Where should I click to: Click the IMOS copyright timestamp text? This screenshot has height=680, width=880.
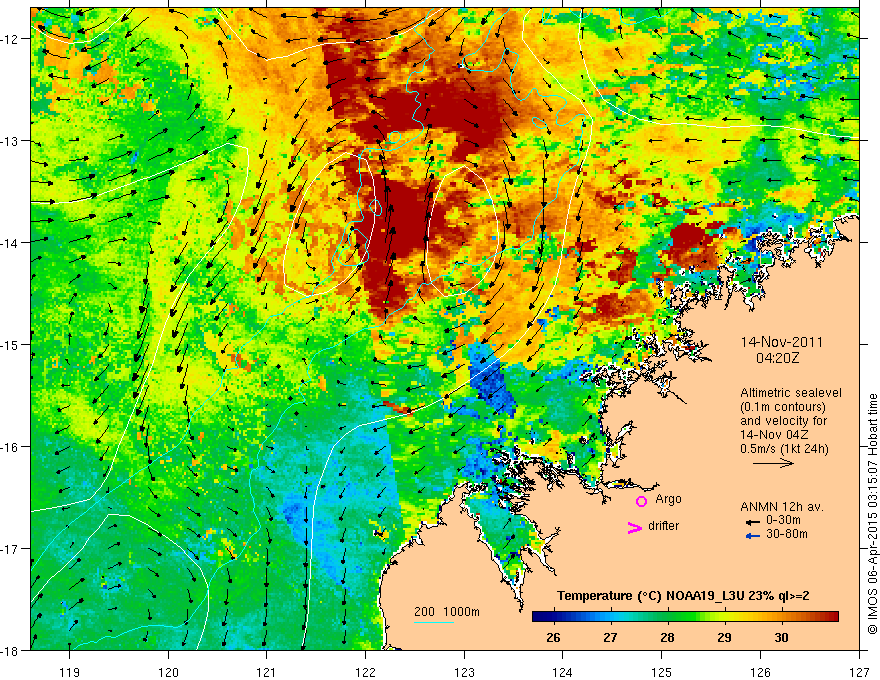872,513
